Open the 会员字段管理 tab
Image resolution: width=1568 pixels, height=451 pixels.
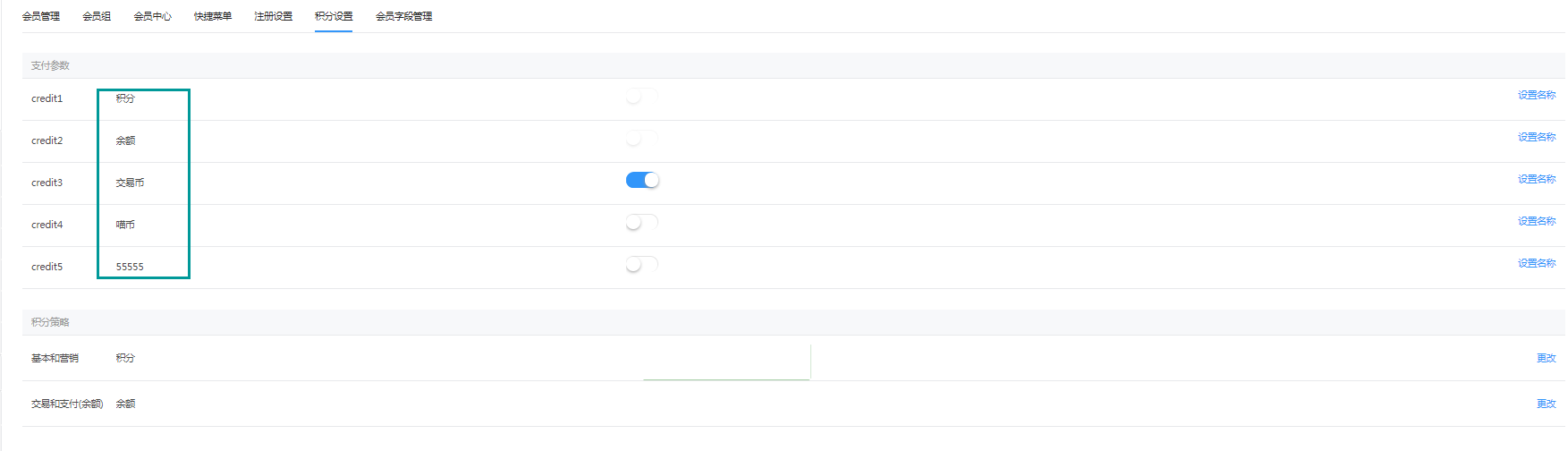tap(404, 16)
